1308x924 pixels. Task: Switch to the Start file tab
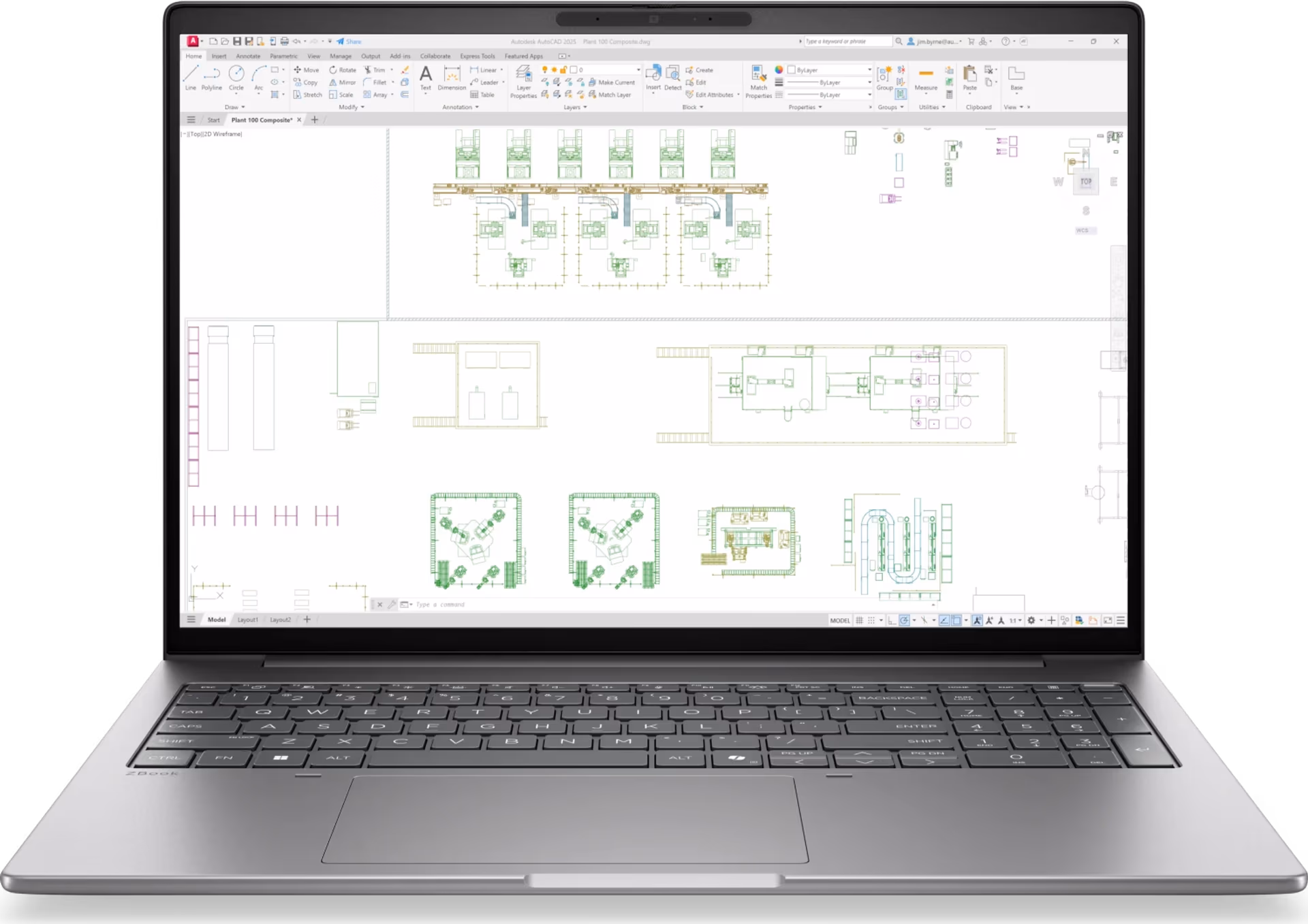[x=213, y=120]
